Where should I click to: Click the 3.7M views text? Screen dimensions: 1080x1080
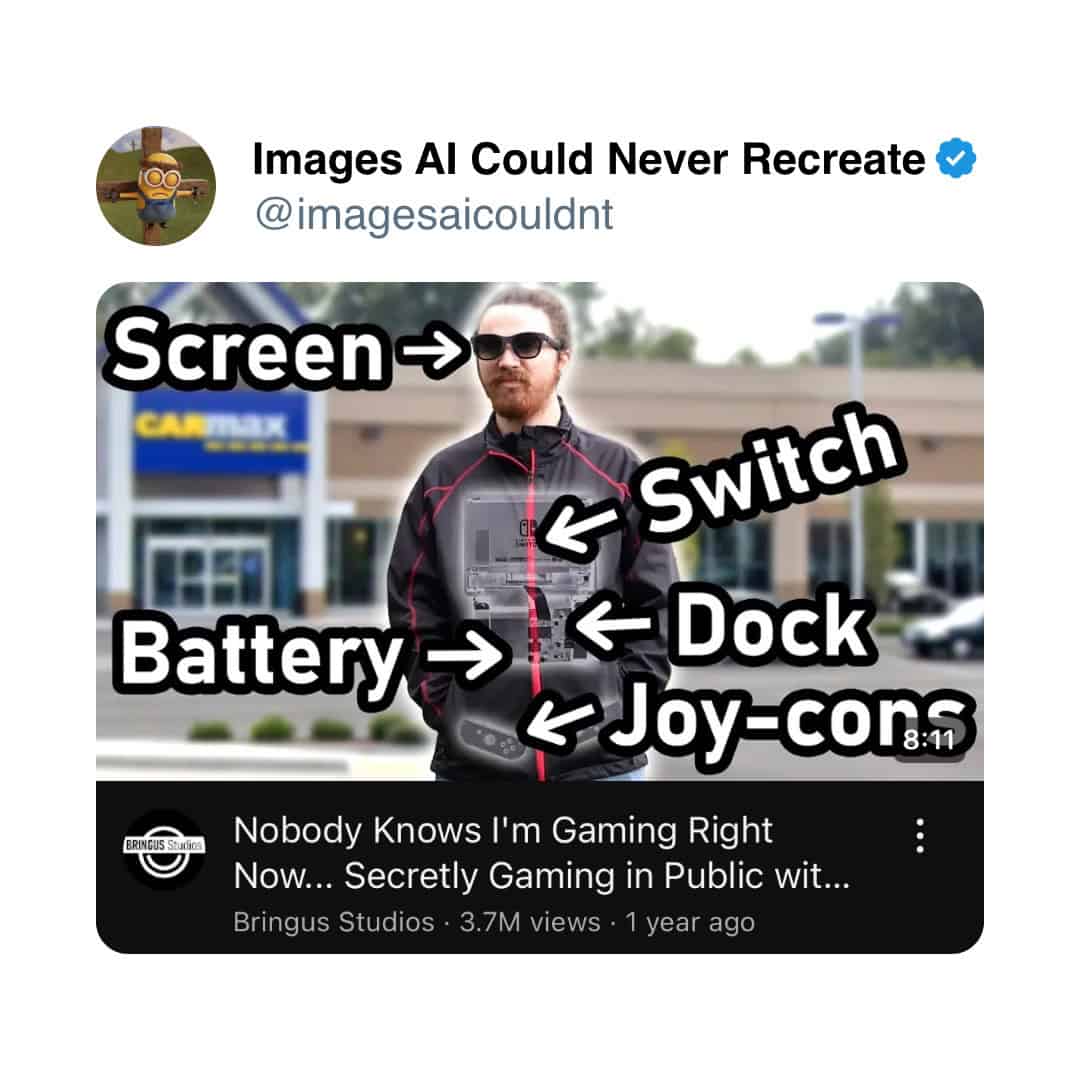click(530, 922)
